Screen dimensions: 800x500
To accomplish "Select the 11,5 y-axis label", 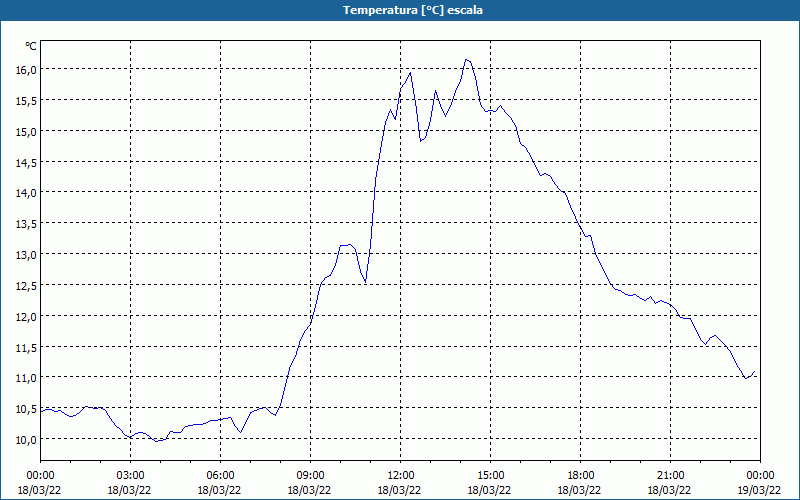I will pos(26,347).
